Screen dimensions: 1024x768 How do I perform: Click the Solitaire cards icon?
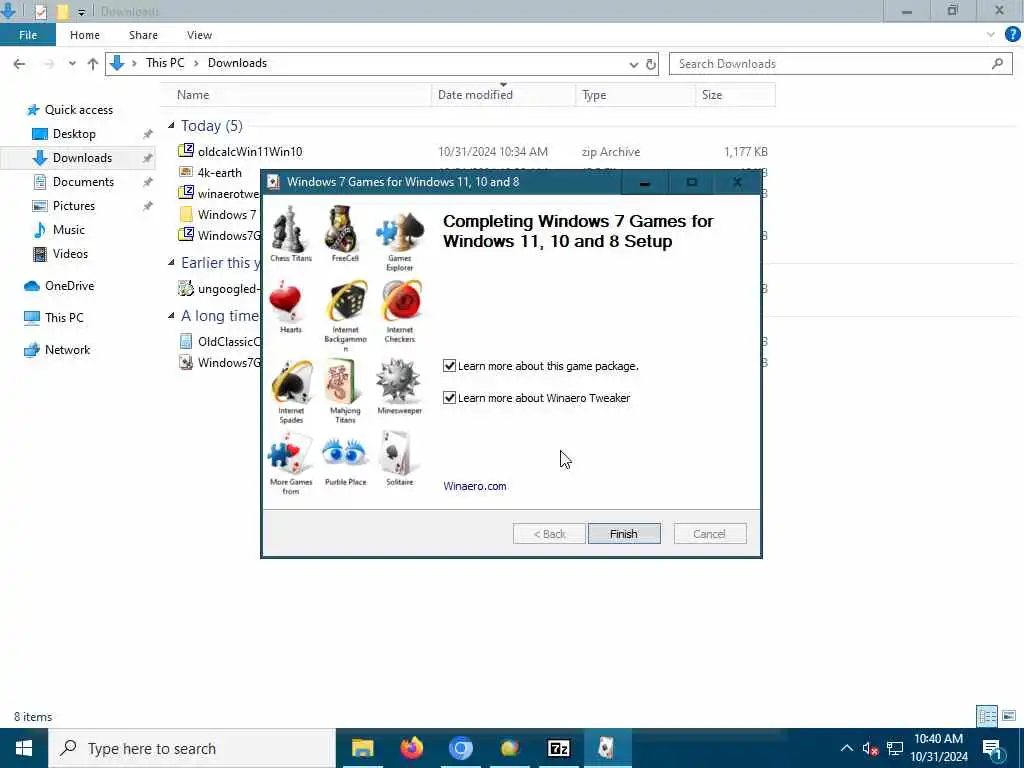(x=398, y=453)
